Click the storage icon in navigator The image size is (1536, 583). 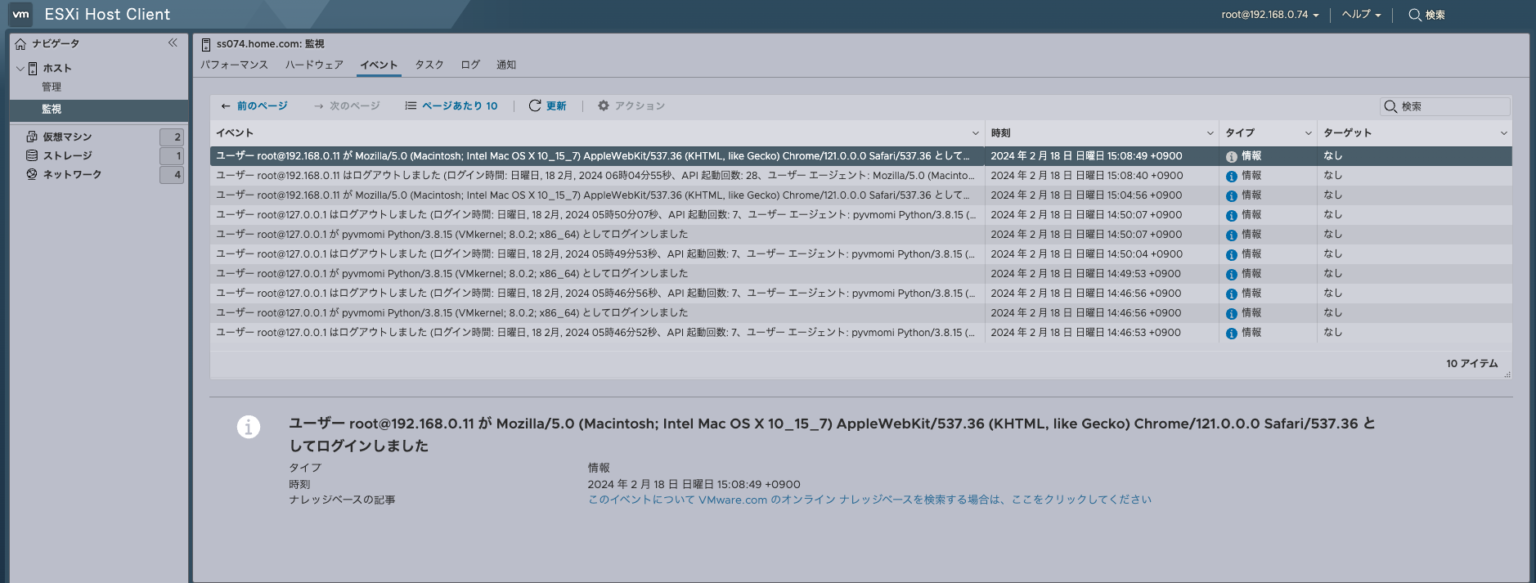click(x=32, y=156)
